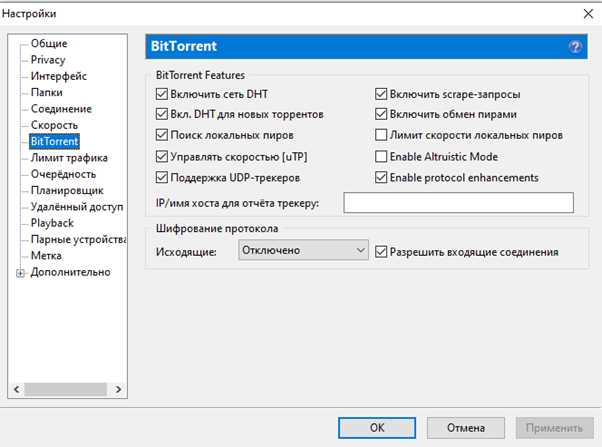Enable Лимит скорости локальных пиров
The width and height of the screenshot is (602, 447).
tap(381, 135)
